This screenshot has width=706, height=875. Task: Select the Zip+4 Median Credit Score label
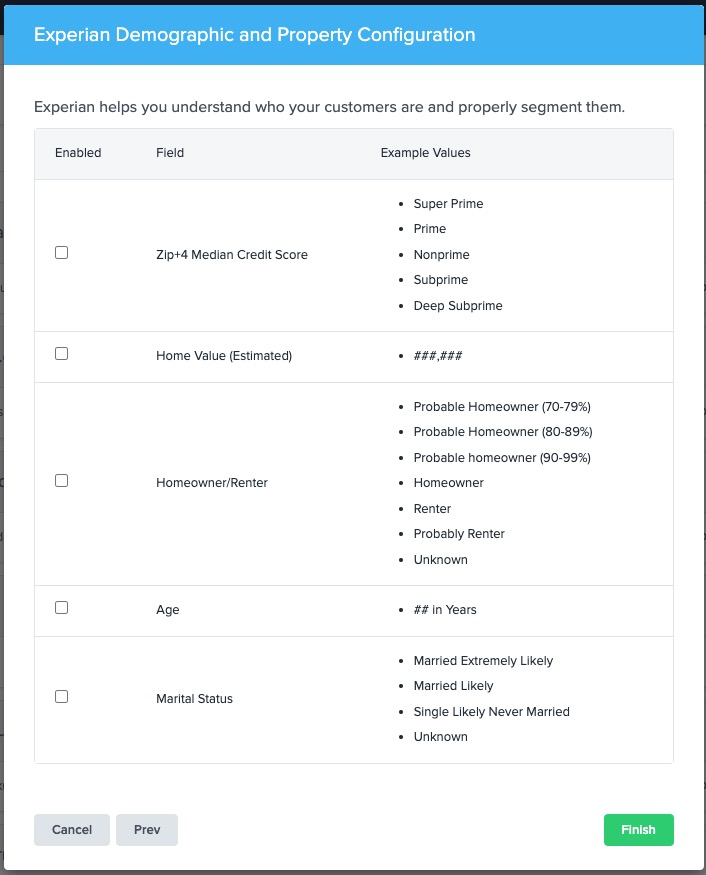point(232,255)
